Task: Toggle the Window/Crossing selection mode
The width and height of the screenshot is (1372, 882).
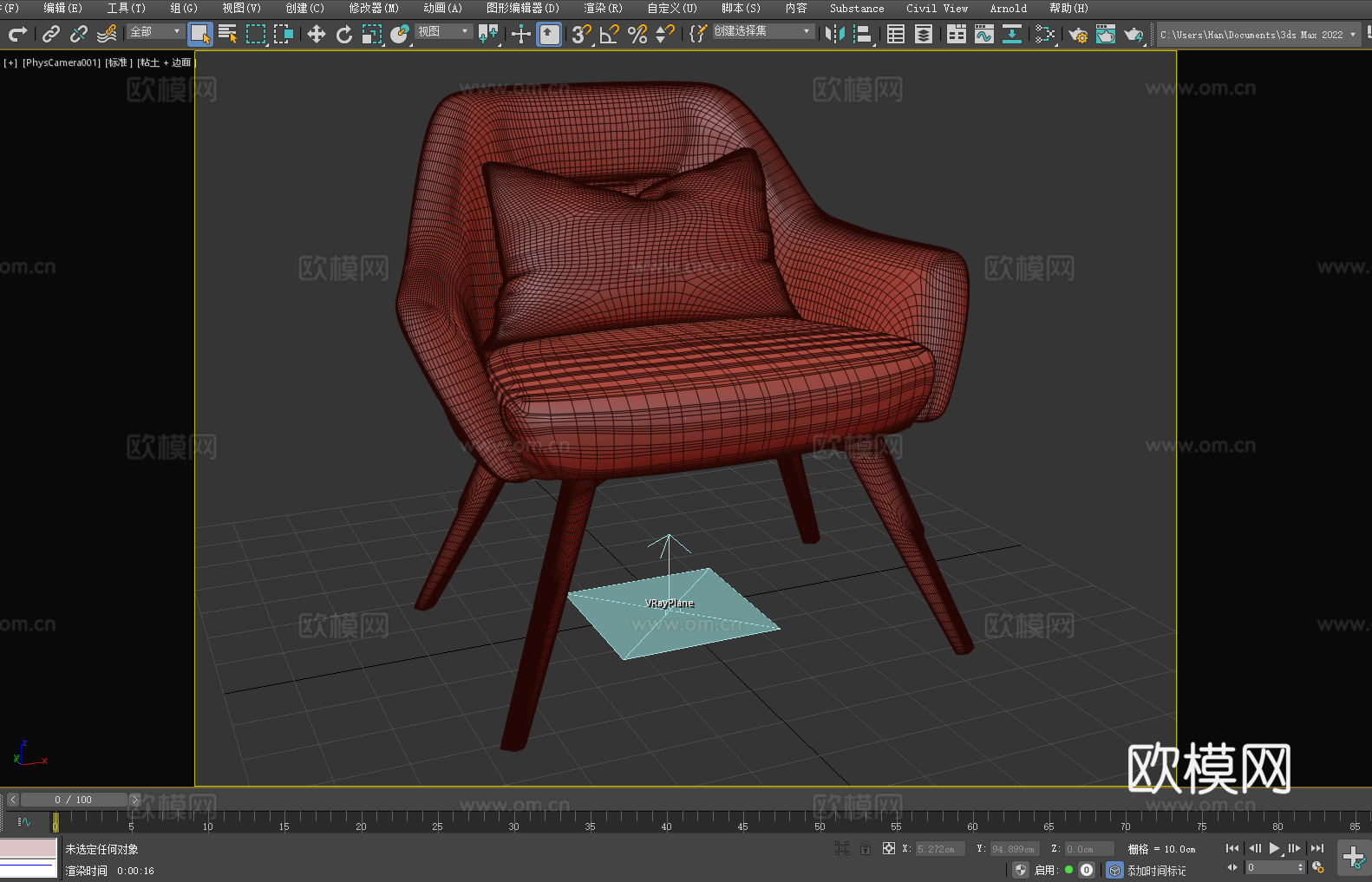Action: coord(284,34)
